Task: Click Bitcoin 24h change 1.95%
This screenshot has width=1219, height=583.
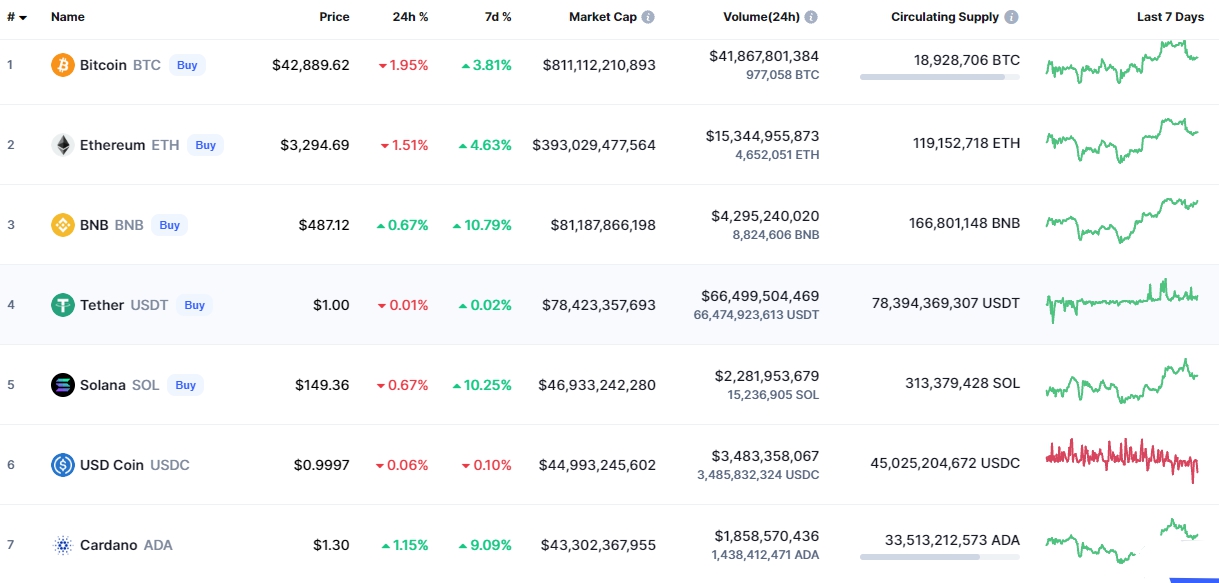Action: [403, 65]
